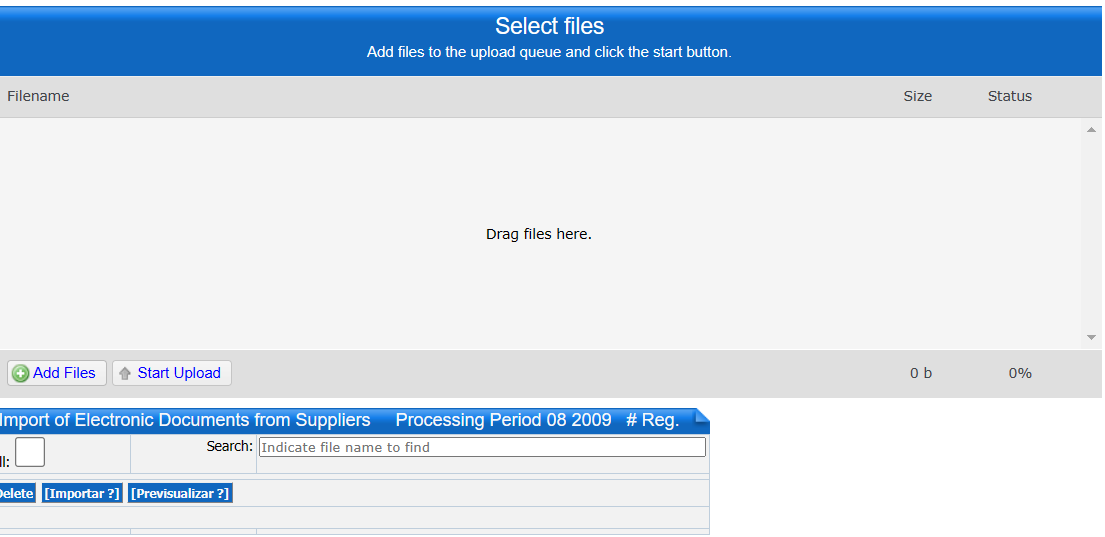Tick the select-all checkbox beside Search
Image resolution: width=1105 pixels, height=537 pixels.
pos(30,452)
